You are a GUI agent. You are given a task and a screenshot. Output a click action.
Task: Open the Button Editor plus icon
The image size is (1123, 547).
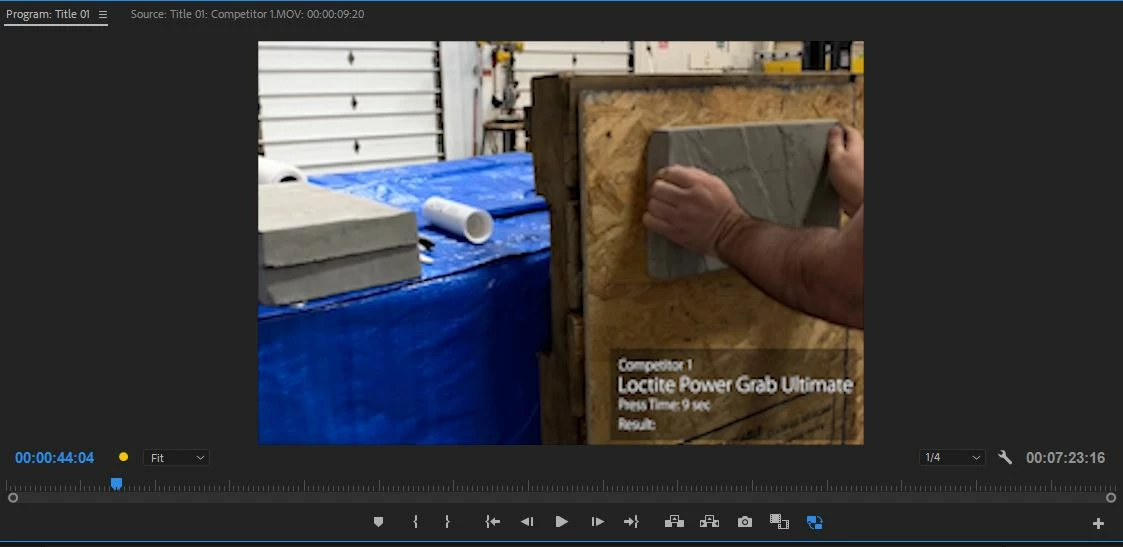1098,523
